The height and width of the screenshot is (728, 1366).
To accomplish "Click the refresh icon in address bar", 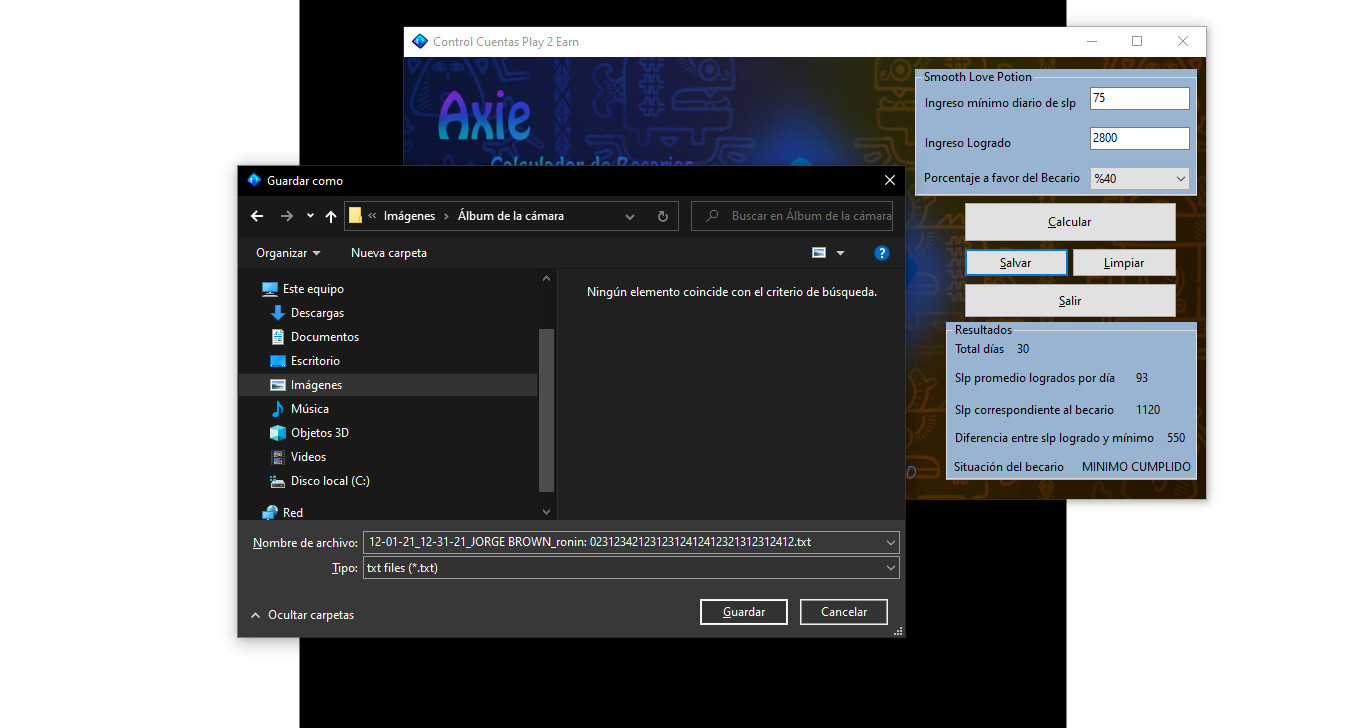I will click(x=662, y=216).
